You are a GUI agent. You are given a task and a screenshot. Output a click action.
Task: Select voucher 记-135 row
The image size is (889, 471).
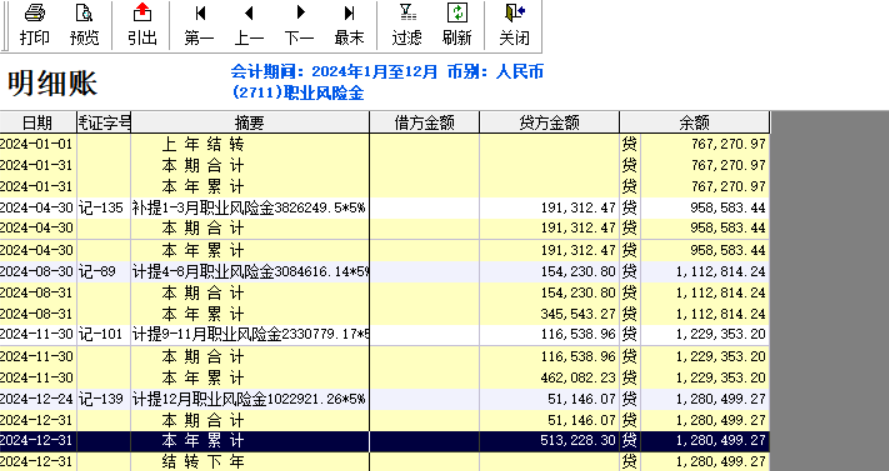(101, 208)
